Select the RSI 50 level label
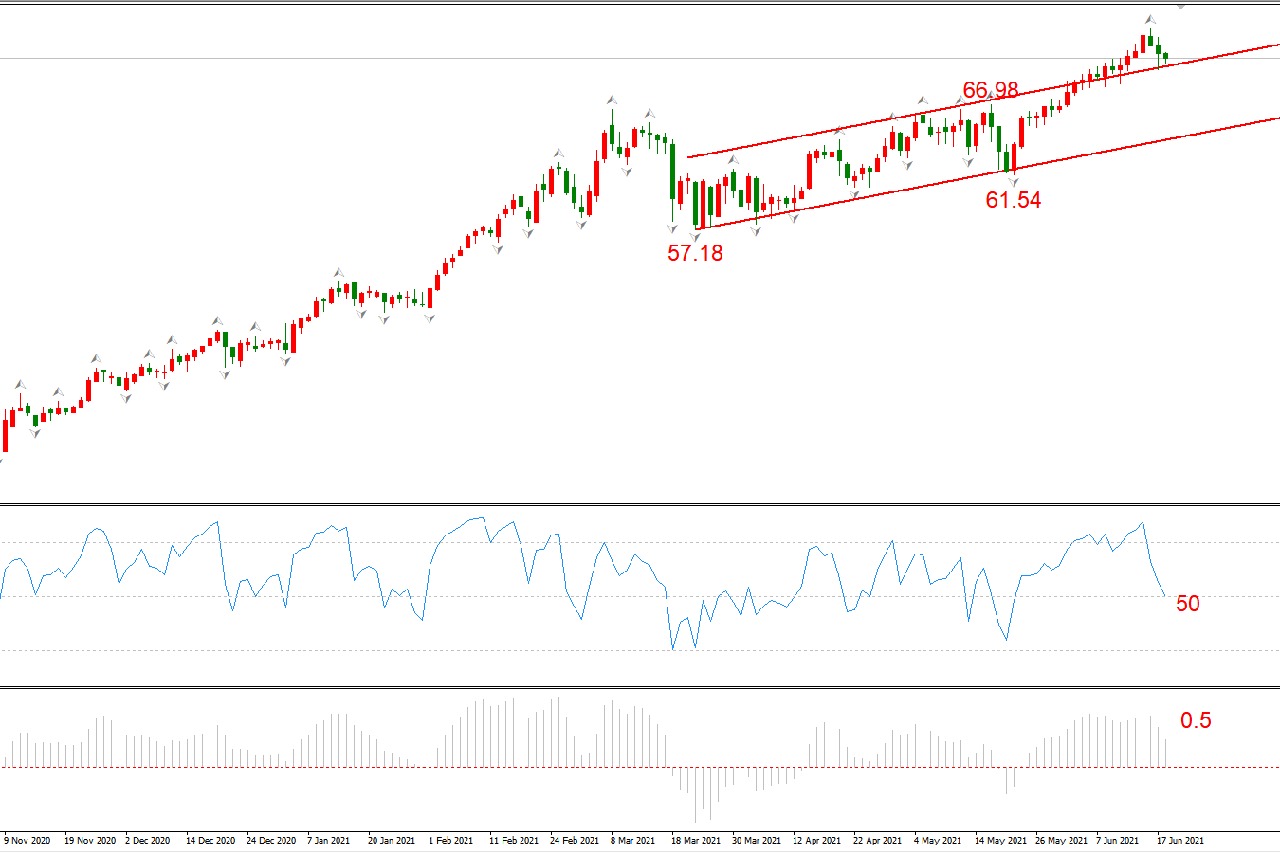 [1187, 603]
